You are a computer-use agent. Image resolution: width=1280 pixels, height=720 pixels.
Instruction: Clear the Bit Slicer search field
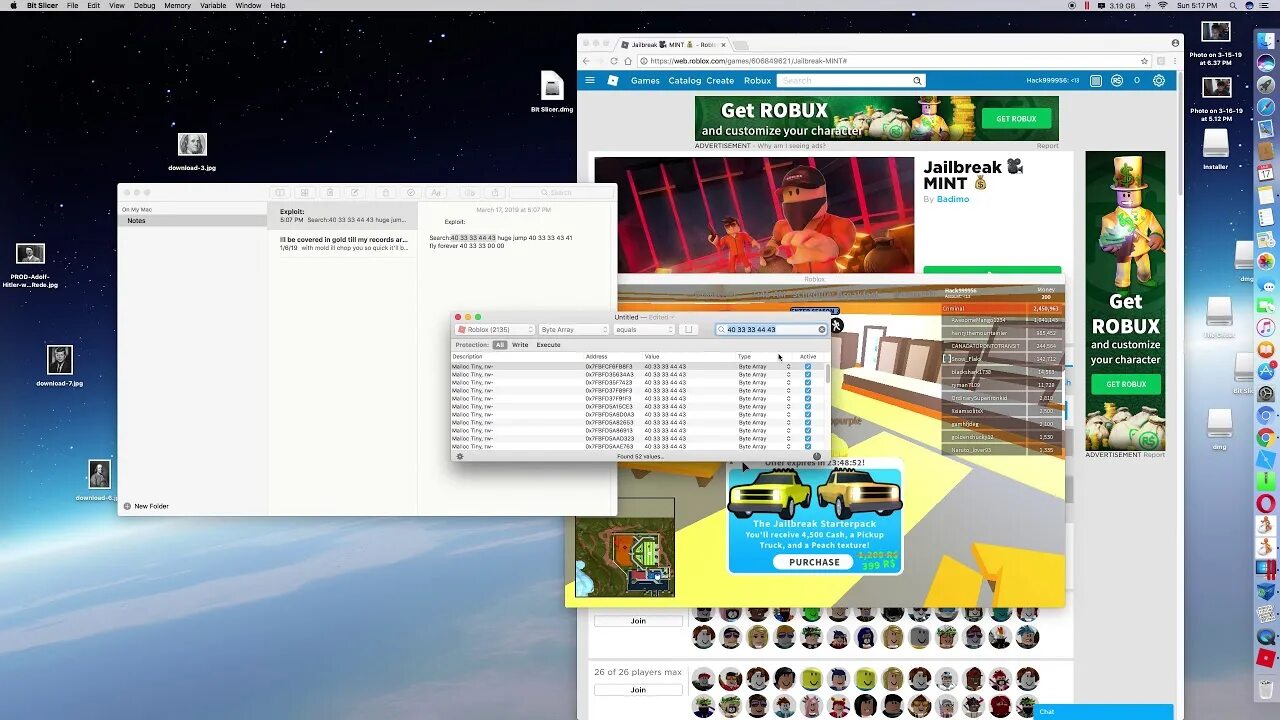(x=822, y=329)
